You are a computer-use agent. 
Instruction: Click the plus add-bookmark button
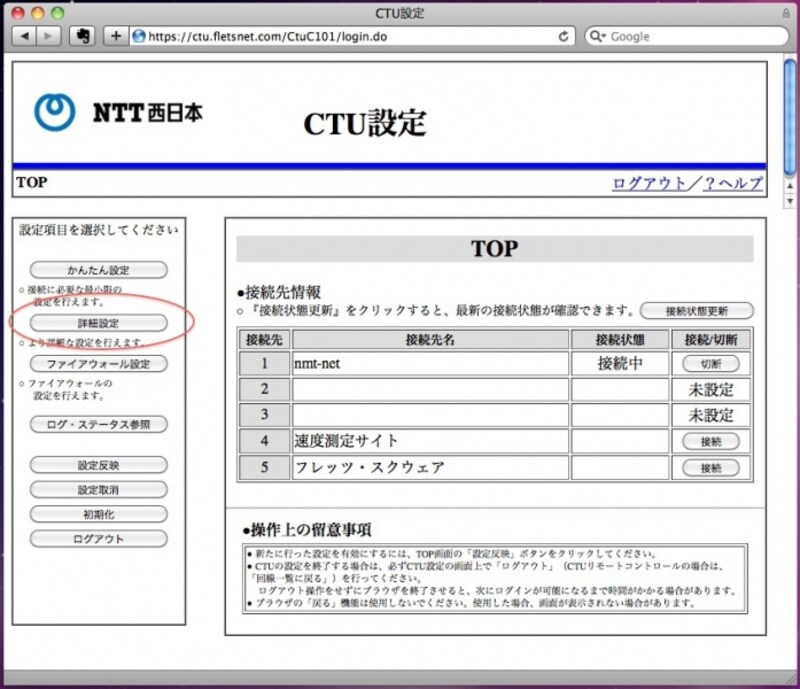pyautogui.click(x=116, y=36)
